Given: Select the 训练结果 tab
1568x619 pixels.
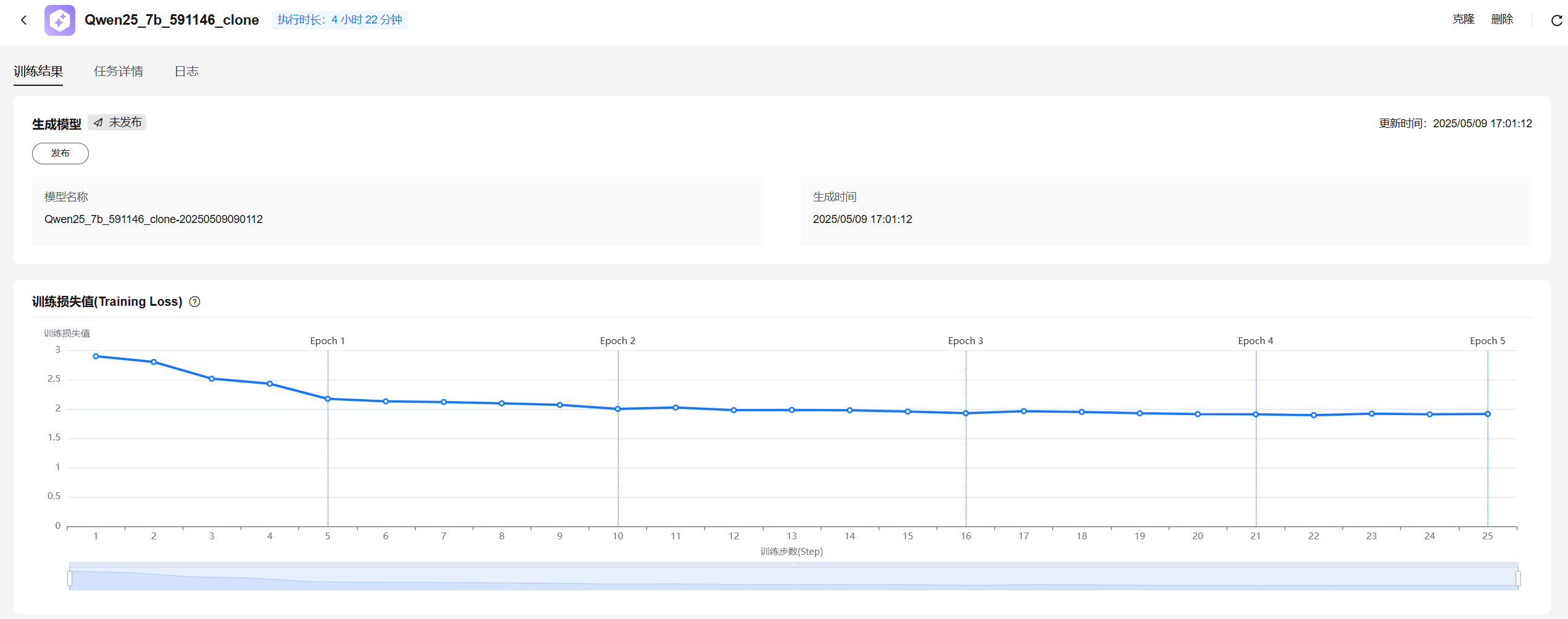Looking at the screenshot, I should coord(38,71).
